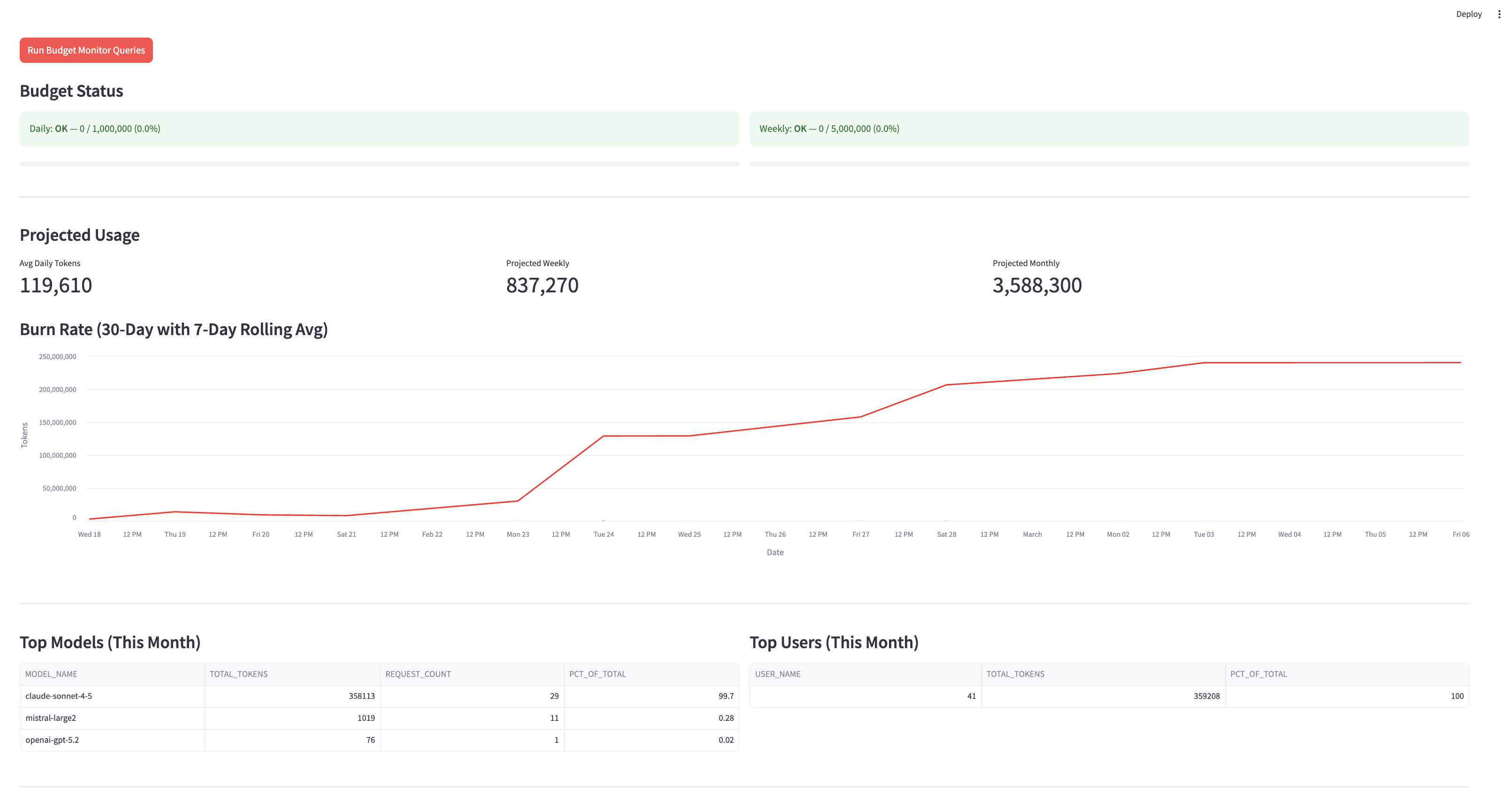The height and width of the screenshot is (788, 1512).
Task: Click the Tue 24 peak on burn chart
Action: tap(603, 436)
